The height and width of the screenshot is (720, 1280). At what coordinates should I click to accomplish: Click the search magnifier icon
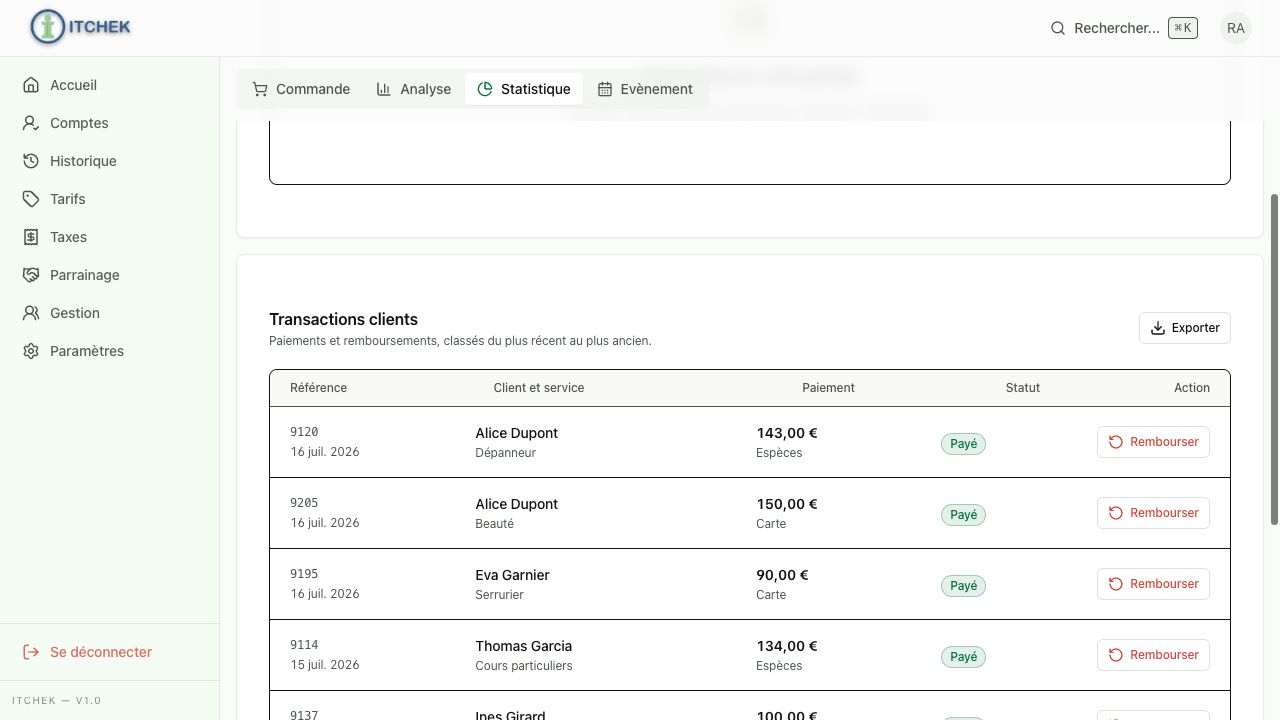coord(1058,28)
